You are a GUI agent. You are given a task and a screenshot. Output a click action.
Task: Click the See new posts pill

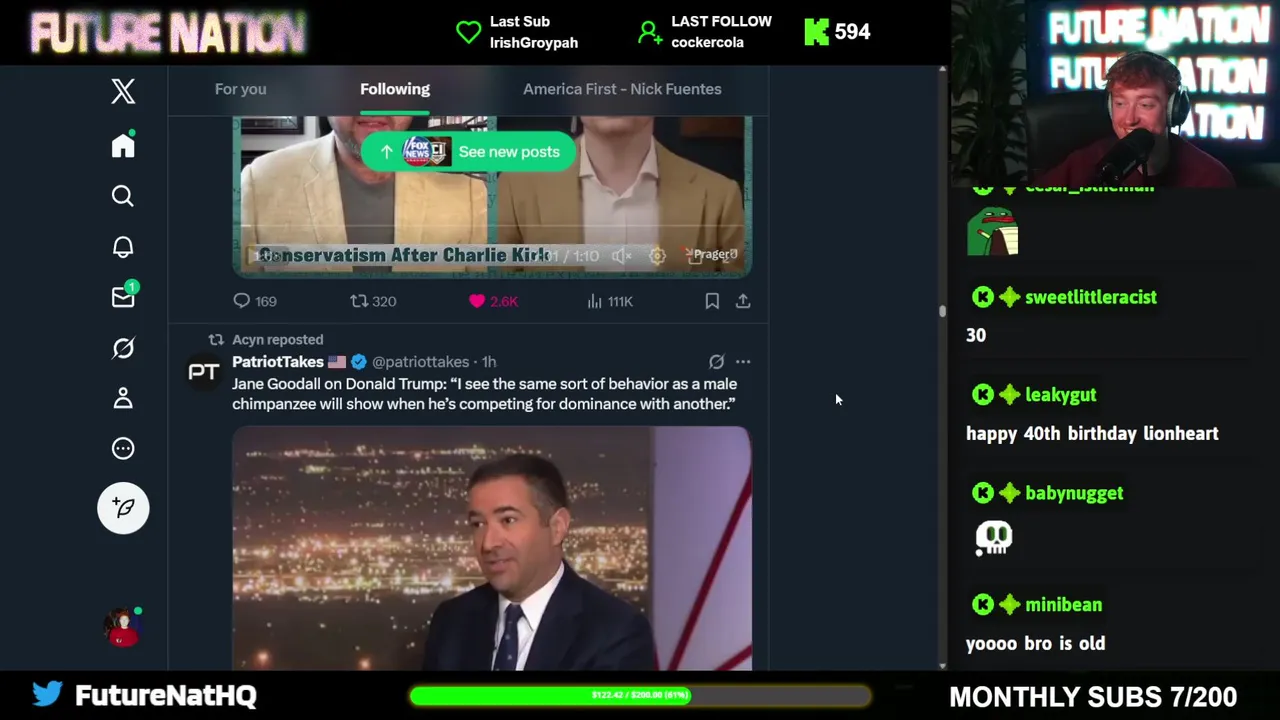point(468,152)
